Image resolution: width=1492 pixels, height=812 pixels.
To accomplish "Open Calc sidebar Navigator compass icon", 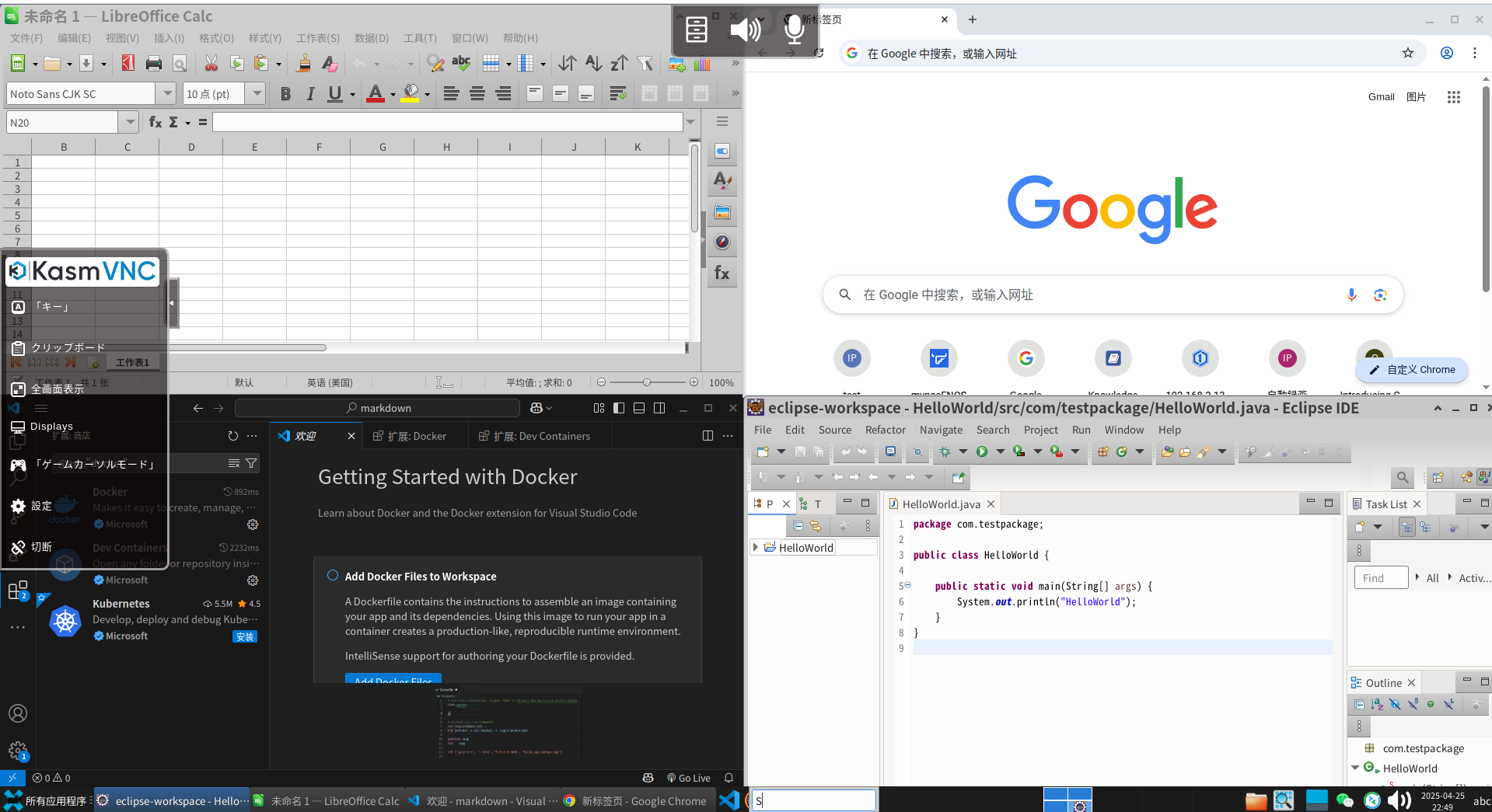I will (x=722, y=242).
